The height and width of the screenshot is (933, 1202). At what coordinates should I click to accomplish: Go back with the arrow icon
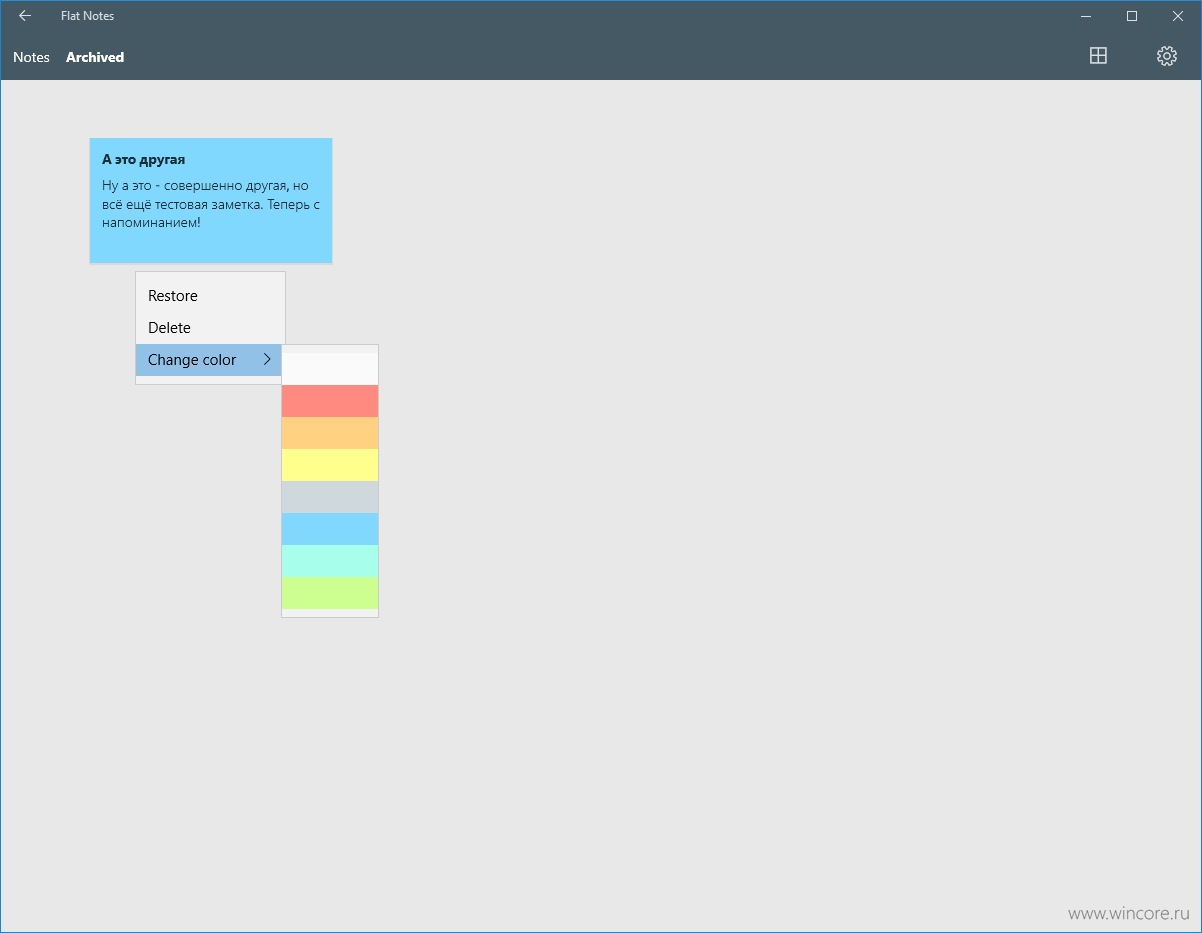pyautogui.click(x=25, y=16)
